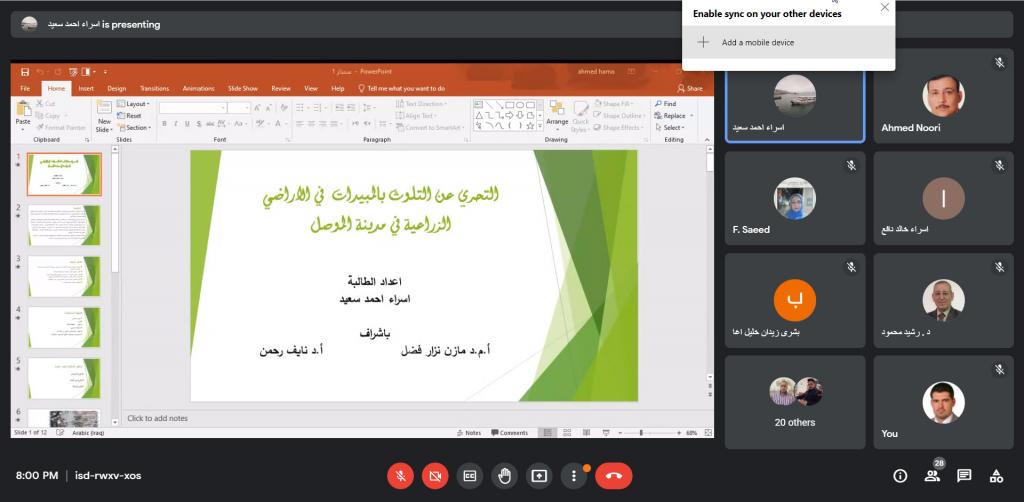Open the present screen option
Viewport: 1024px width, 502px height.
[540, 476]
